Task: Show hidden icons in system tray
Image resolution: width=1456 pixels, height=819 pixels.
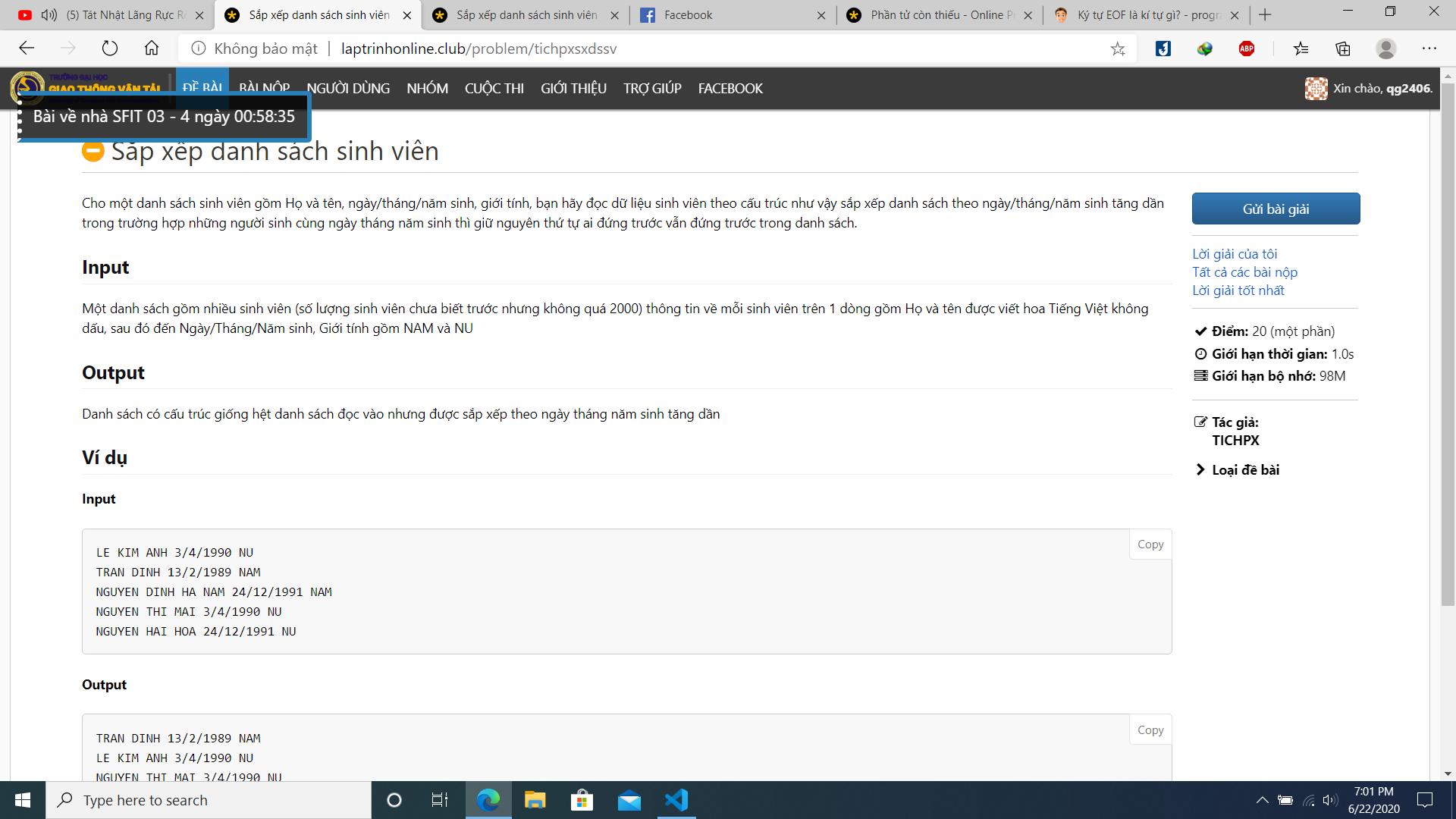Action: pyautogui.click(x=1262, y=800)
